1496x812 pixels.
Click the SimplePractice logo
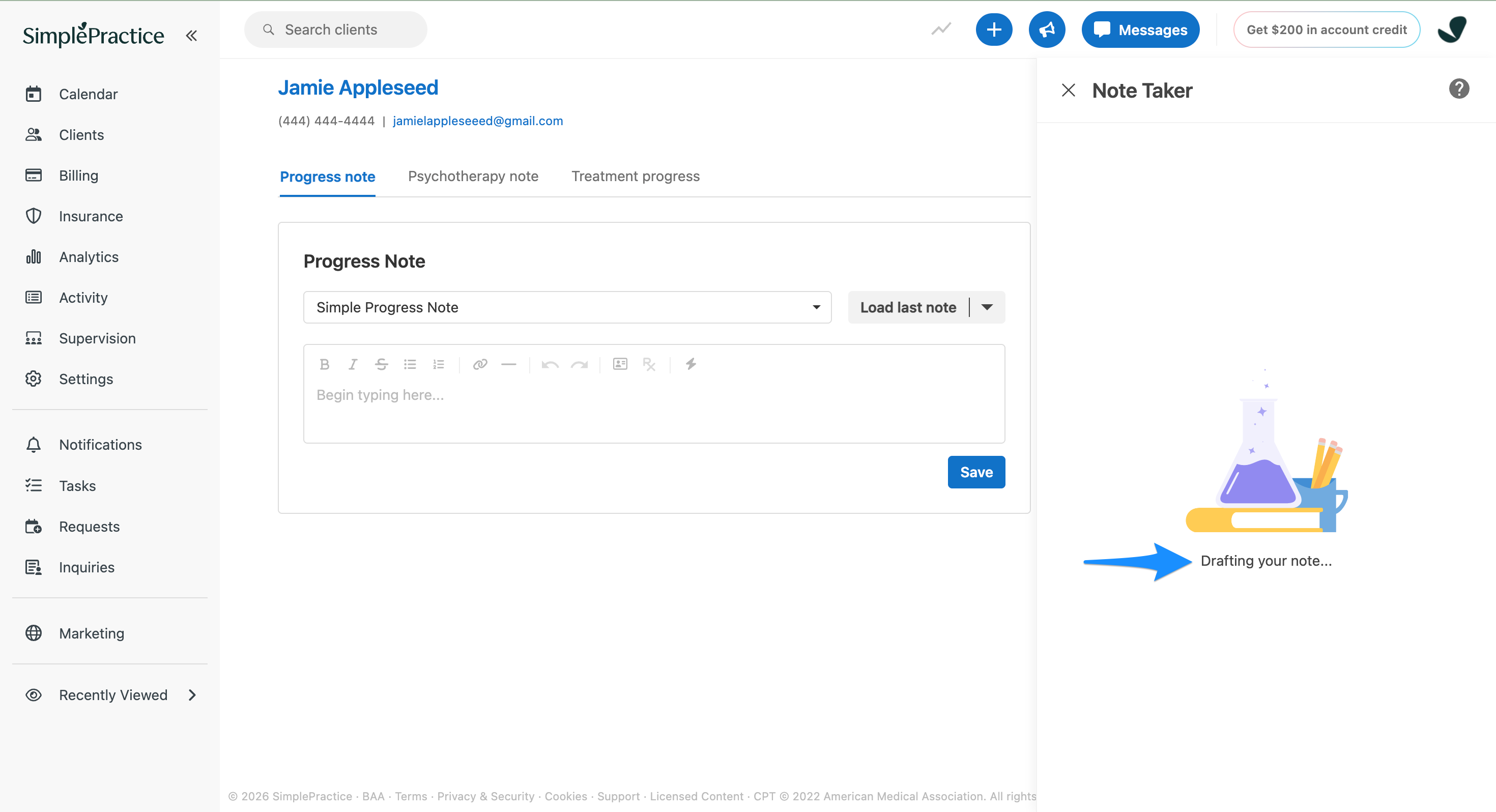[93, 35]
